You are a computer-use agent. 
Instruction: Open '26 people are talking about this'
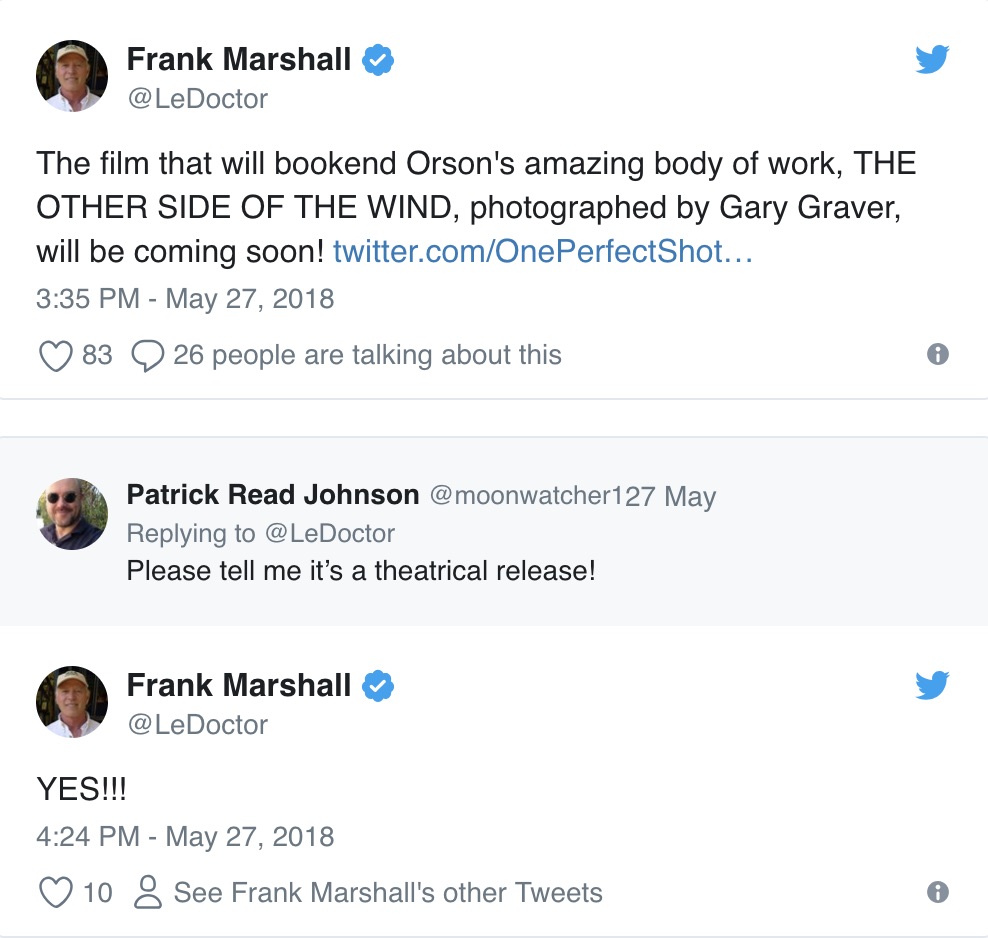[367, 355]
